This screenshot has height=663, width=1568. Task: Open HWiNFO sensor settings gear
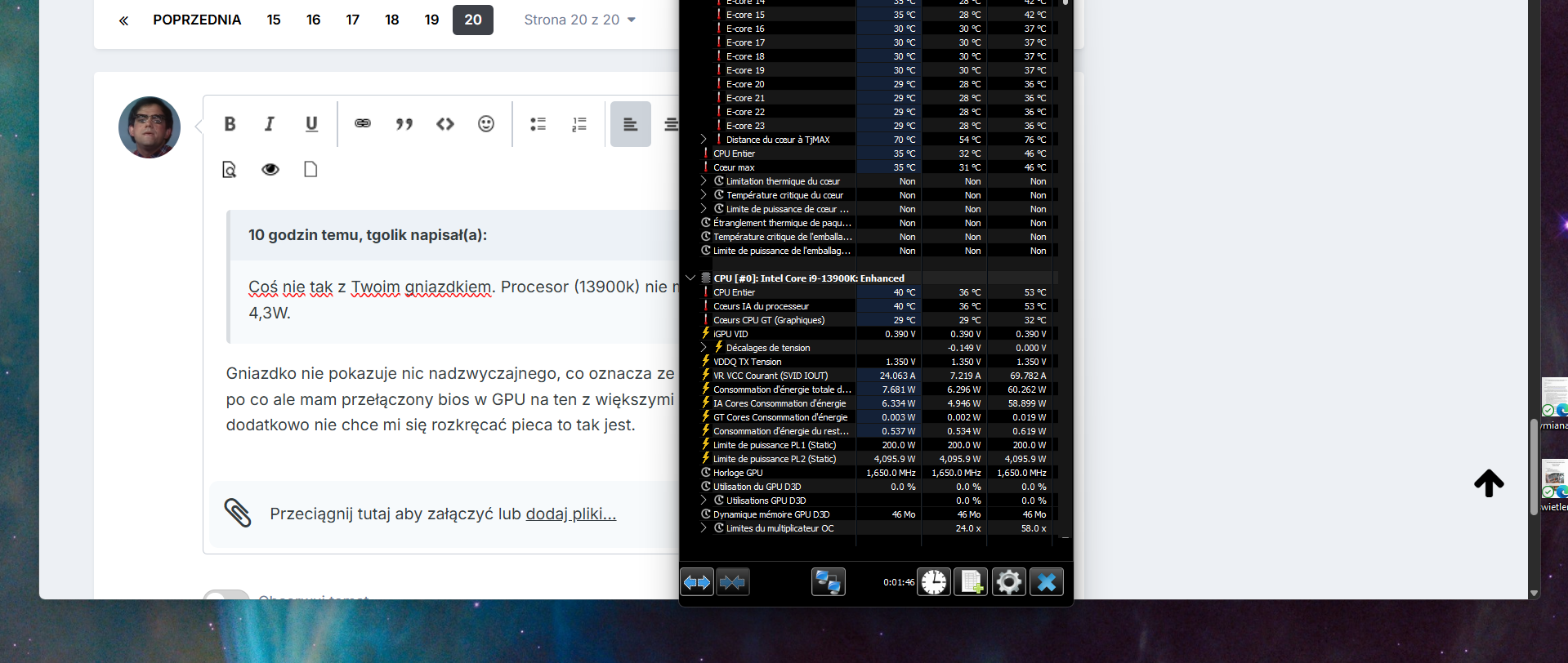pyautogui.click(x=1009, y=582)
